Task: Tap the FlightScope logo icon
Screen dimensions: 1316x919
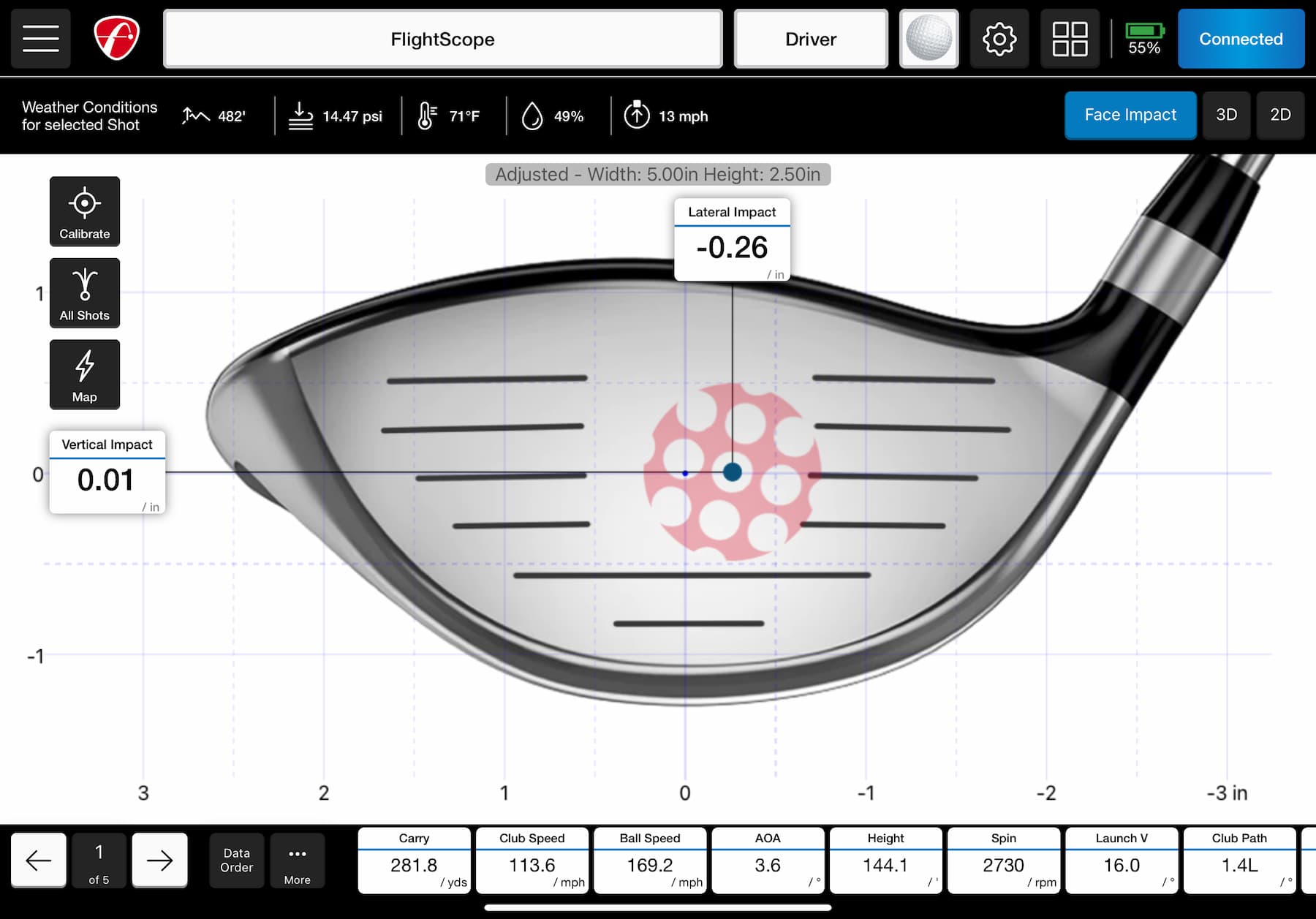Action: click(116, 39)
